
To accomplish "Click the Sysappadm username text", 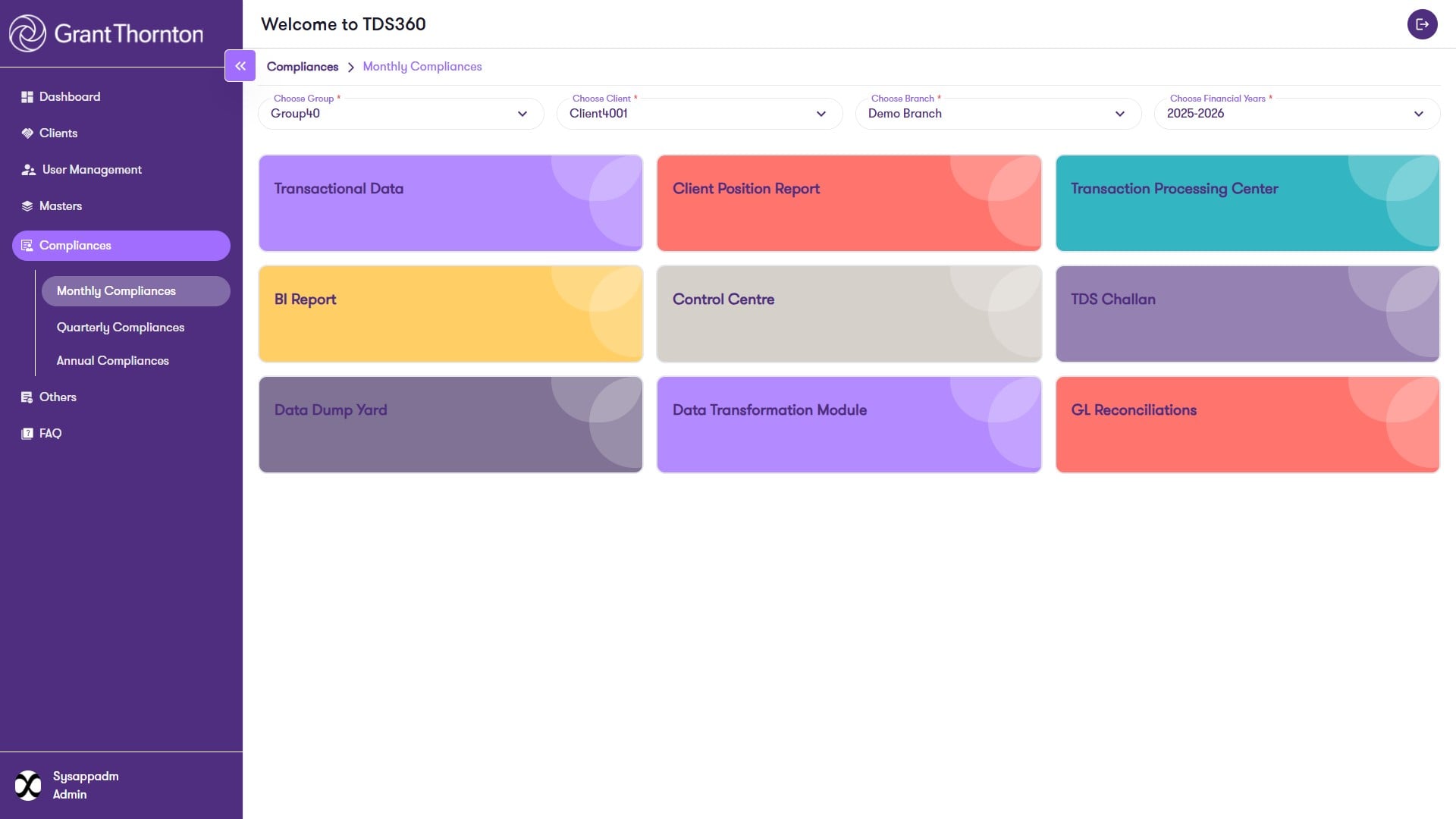I will [x=86, y=777].
